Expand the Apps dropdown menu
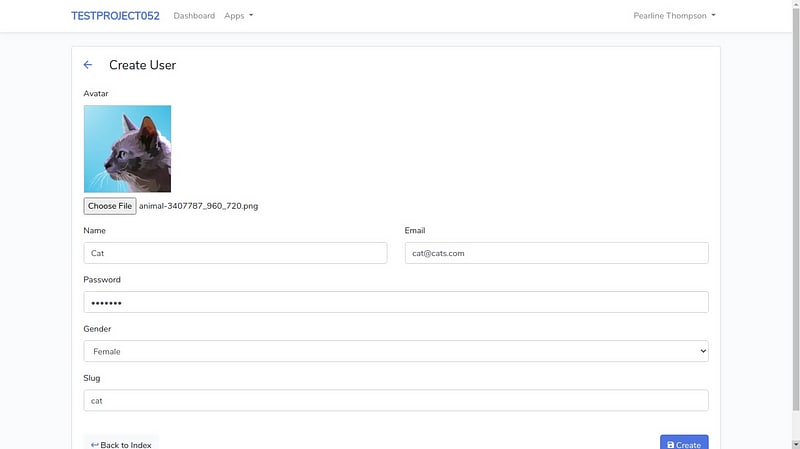Viewport: 800px width, 449px height. pos(238,16)
